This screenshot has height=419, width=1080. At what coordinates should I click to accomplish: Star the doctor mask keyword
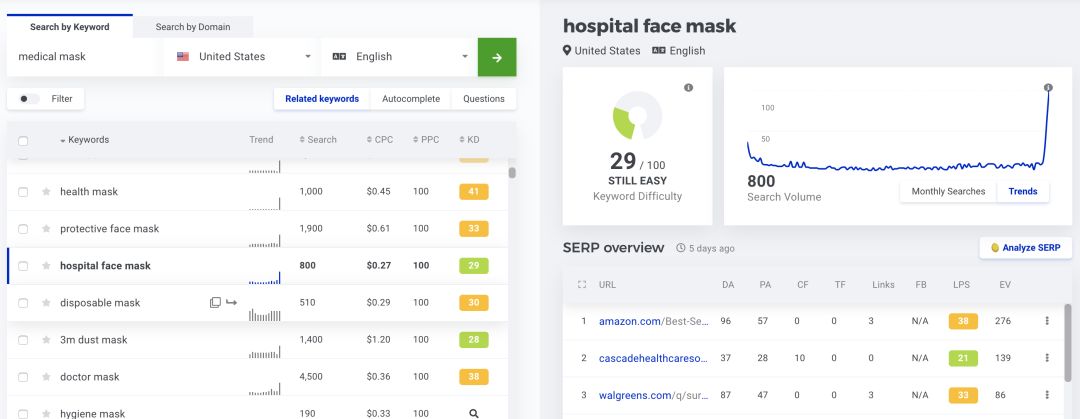click(46, 377)
